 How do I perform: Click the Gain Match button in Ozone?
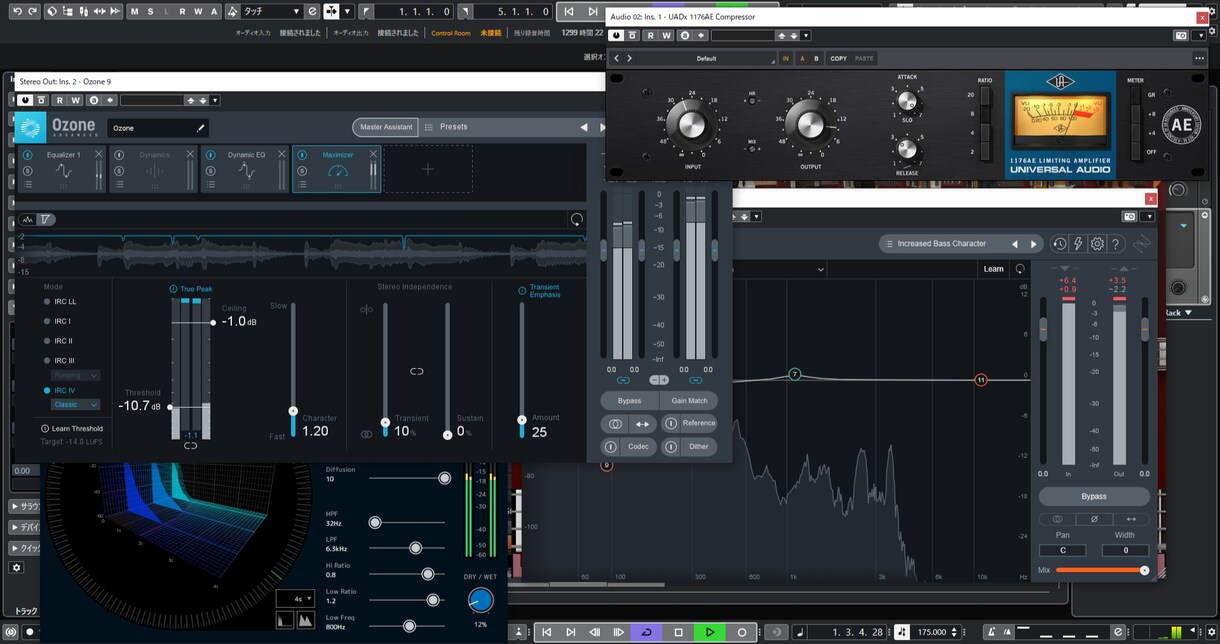click(x=689, y=400)
